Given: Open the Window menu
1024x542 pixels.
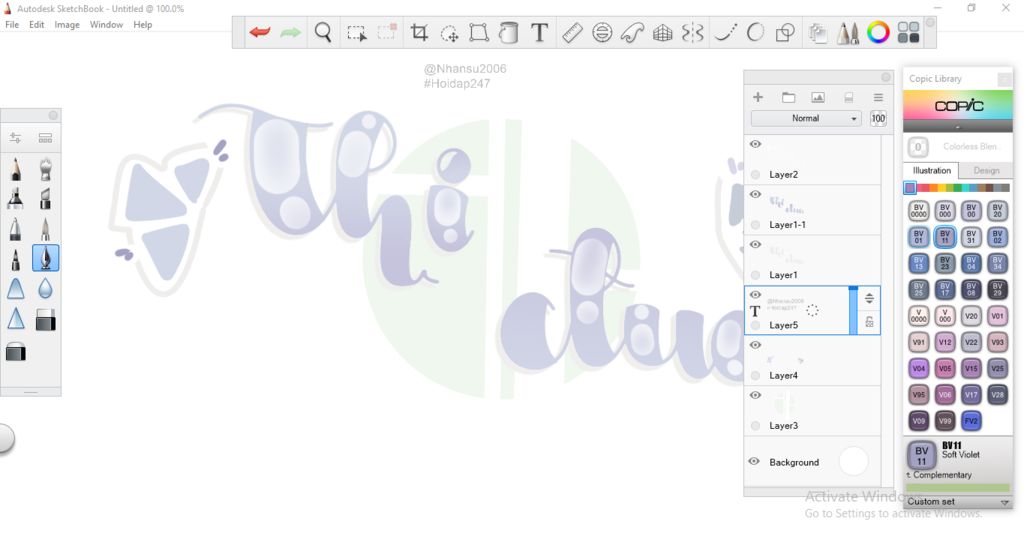Looking at the screenshot, I should click(x=106, y=25).
